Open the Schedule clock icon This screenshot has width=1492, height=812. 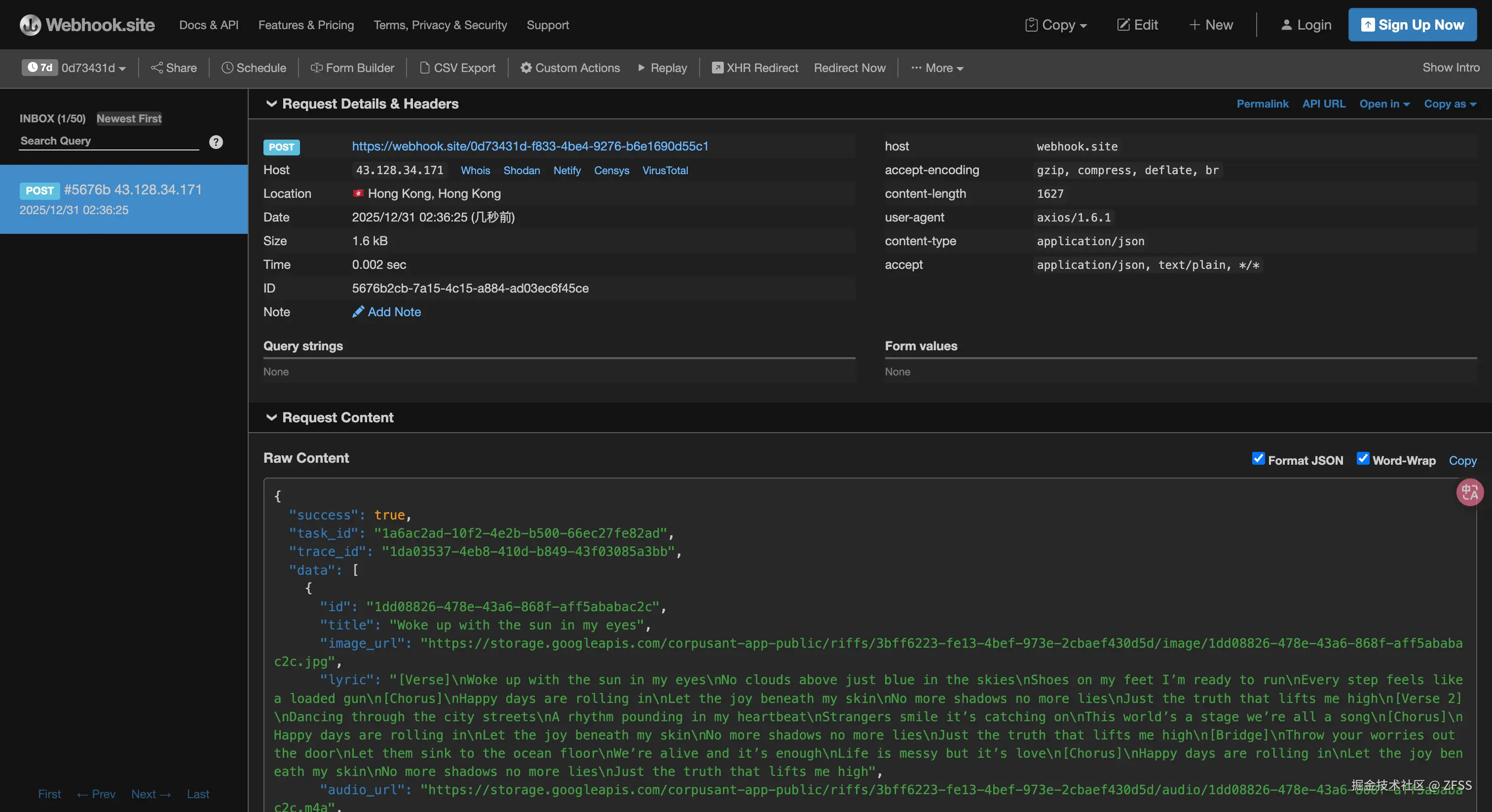pyautogui.click(x=227, y=68)
